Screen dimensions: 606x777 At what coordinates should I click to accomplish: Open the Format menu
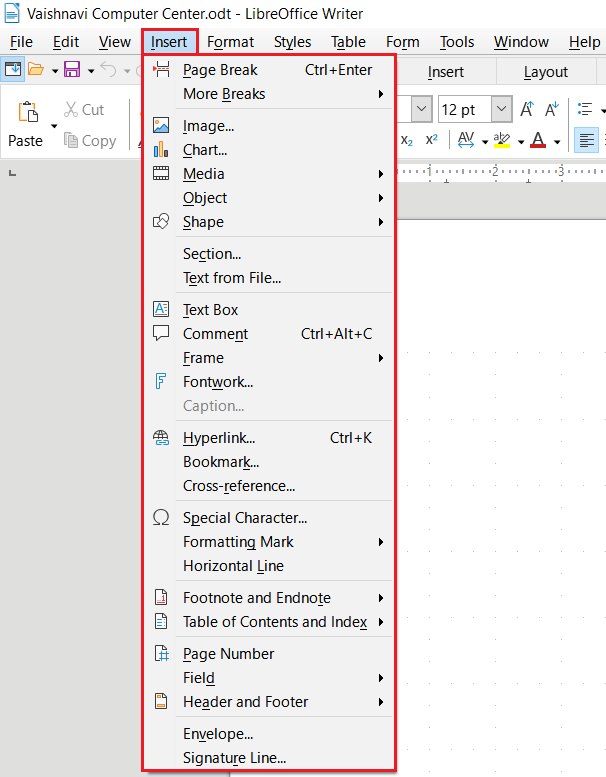(x=230, y=42)
